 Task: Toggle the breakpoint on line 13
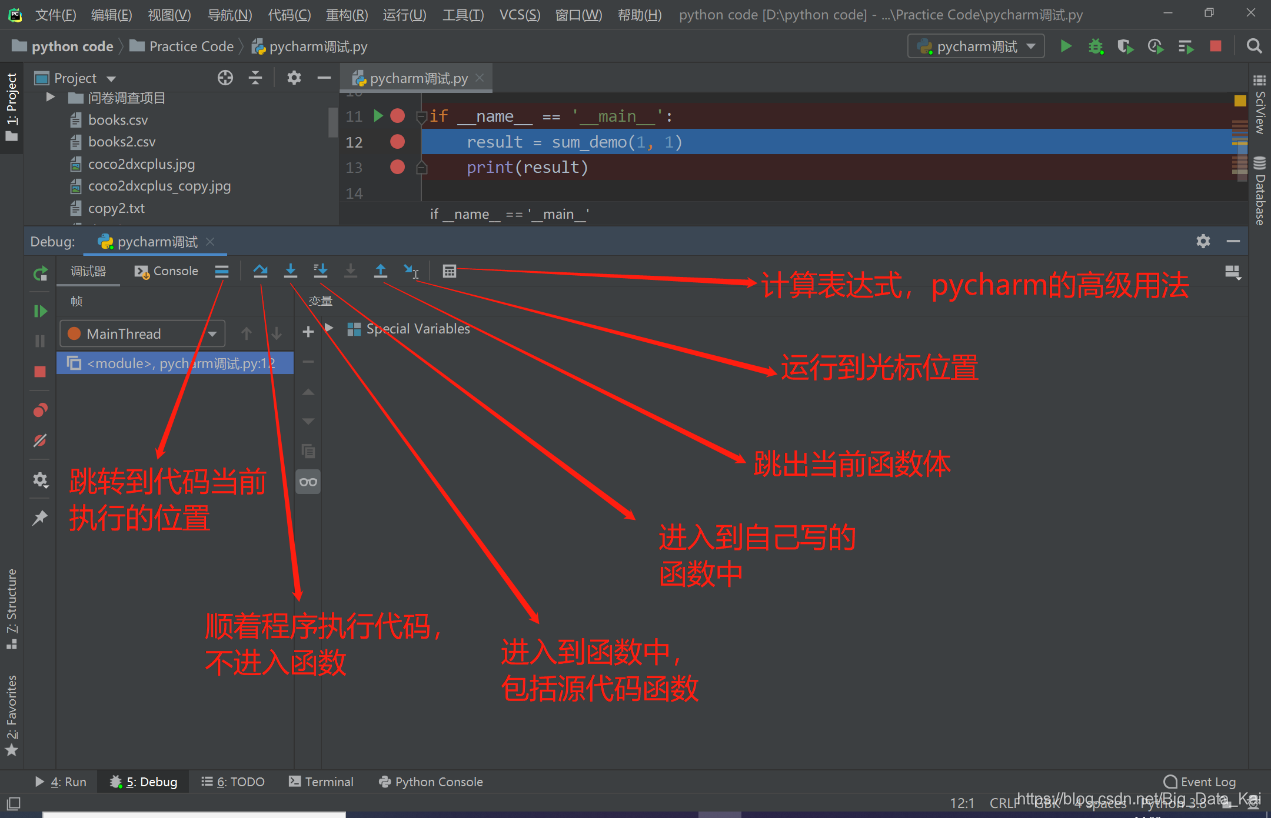pos(398,167)
